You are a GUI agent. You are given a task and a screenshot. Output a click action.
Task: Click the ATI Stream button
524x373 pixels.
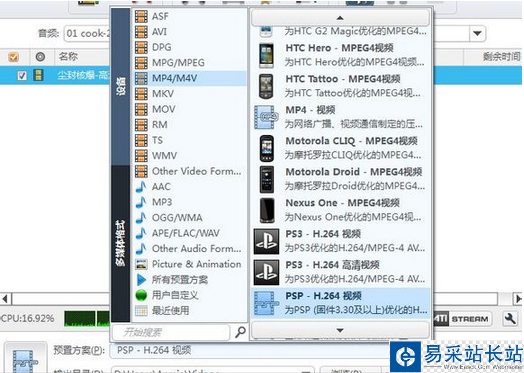[x=463, y=319]
